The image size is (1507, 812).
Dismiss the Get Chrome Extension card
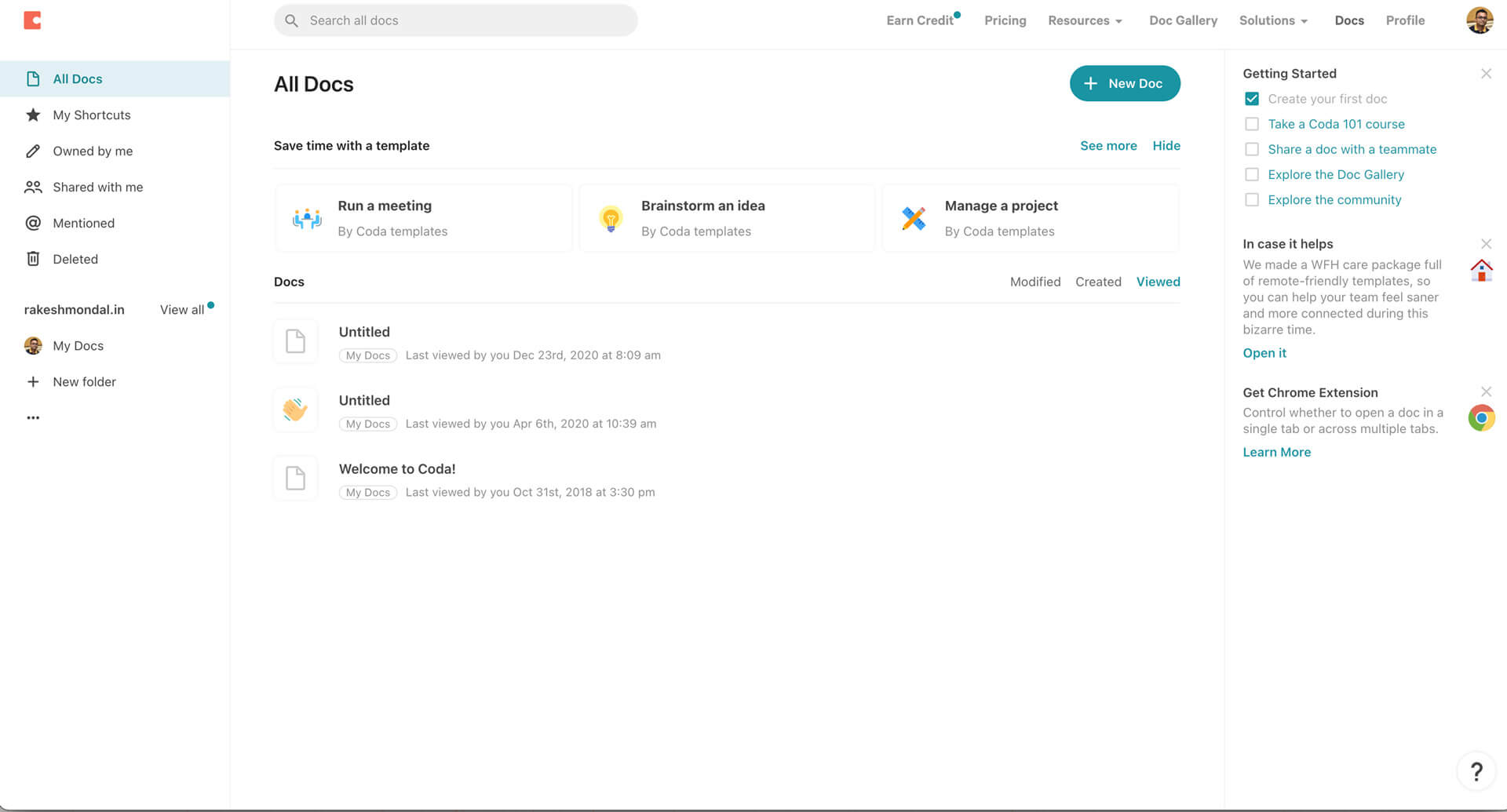pos(1486,391)
